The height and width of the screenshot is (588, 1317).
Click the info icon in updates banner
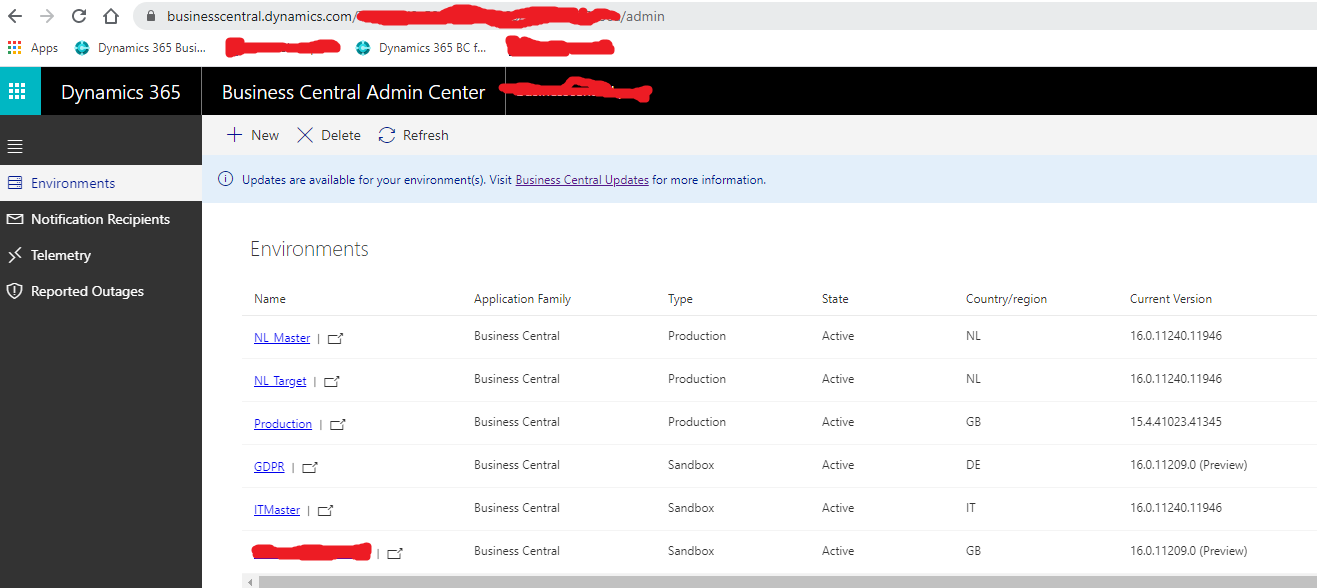click(x=225, y=180)
